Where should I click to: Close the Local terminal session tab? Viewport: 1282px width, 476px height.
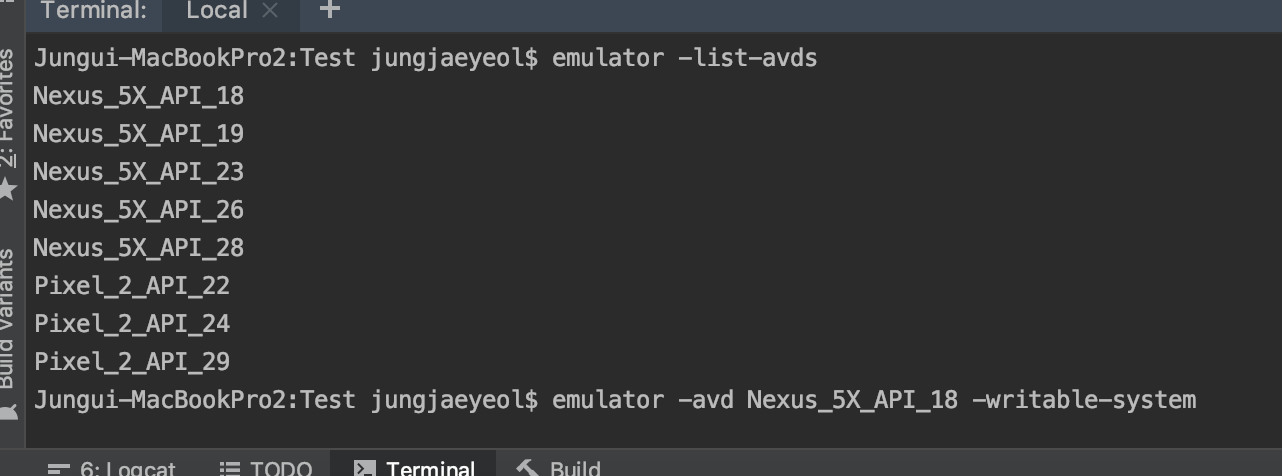coord(269,11)
